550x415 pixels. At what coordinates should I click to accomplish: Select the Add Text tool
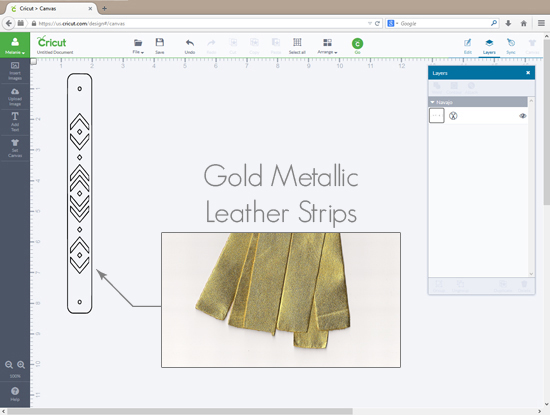[x=15, y=122]
